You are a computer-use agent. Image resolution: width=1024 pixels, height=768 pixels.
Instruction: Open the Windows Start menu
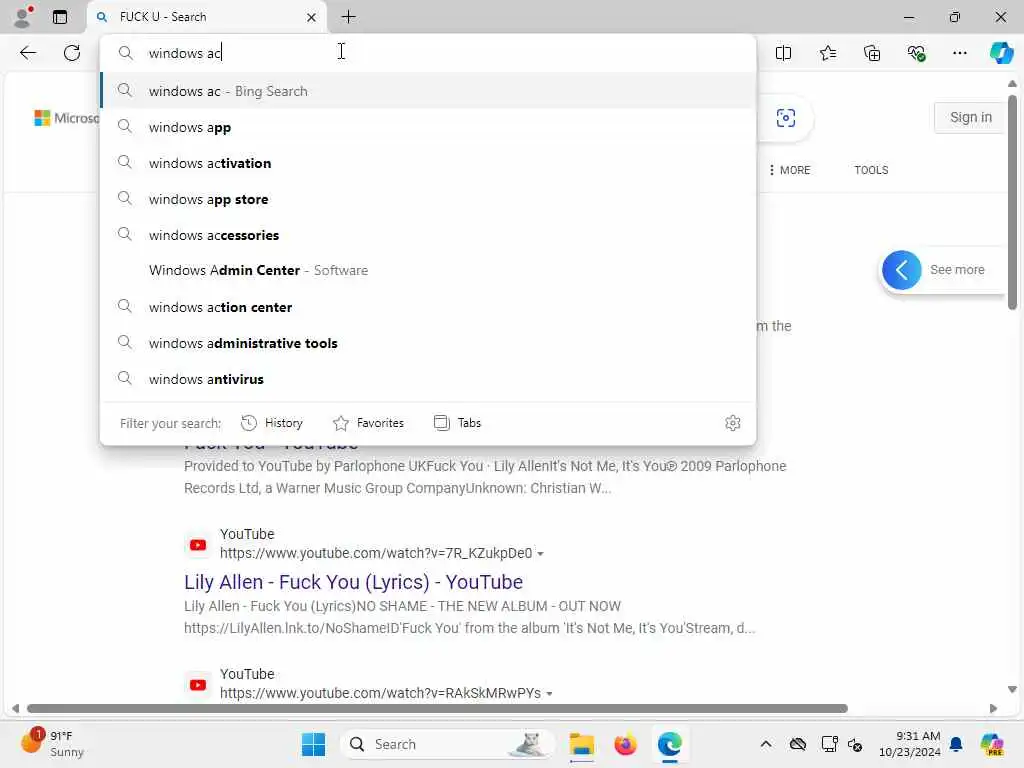click(x=313, y=744)
